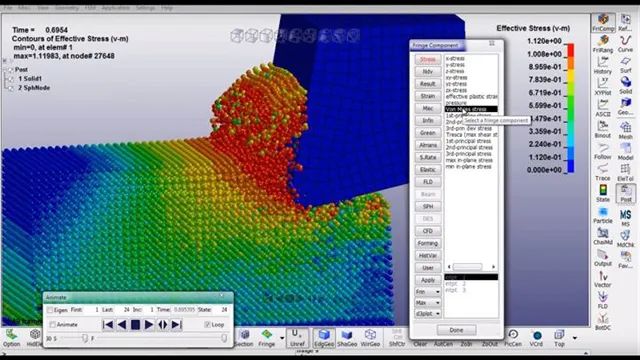The image size is (640, 360).
Task: Click the ShaGeo shaded geometry icon
Action: tap(347, 338)
